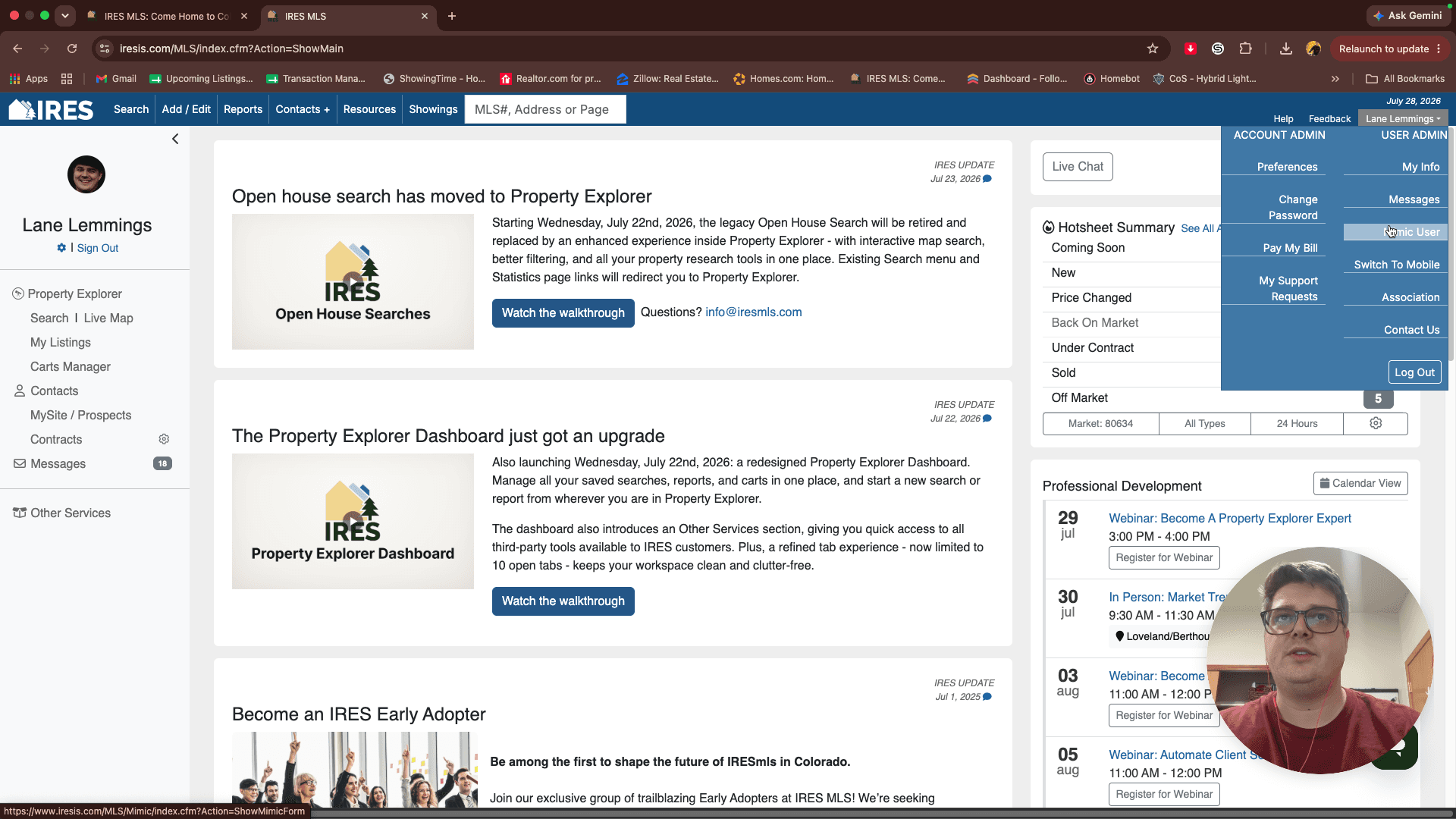Screen dimensions: 1456x819
Task: Open profile settings gear beside Sign Out
Action: coord(61,248)
